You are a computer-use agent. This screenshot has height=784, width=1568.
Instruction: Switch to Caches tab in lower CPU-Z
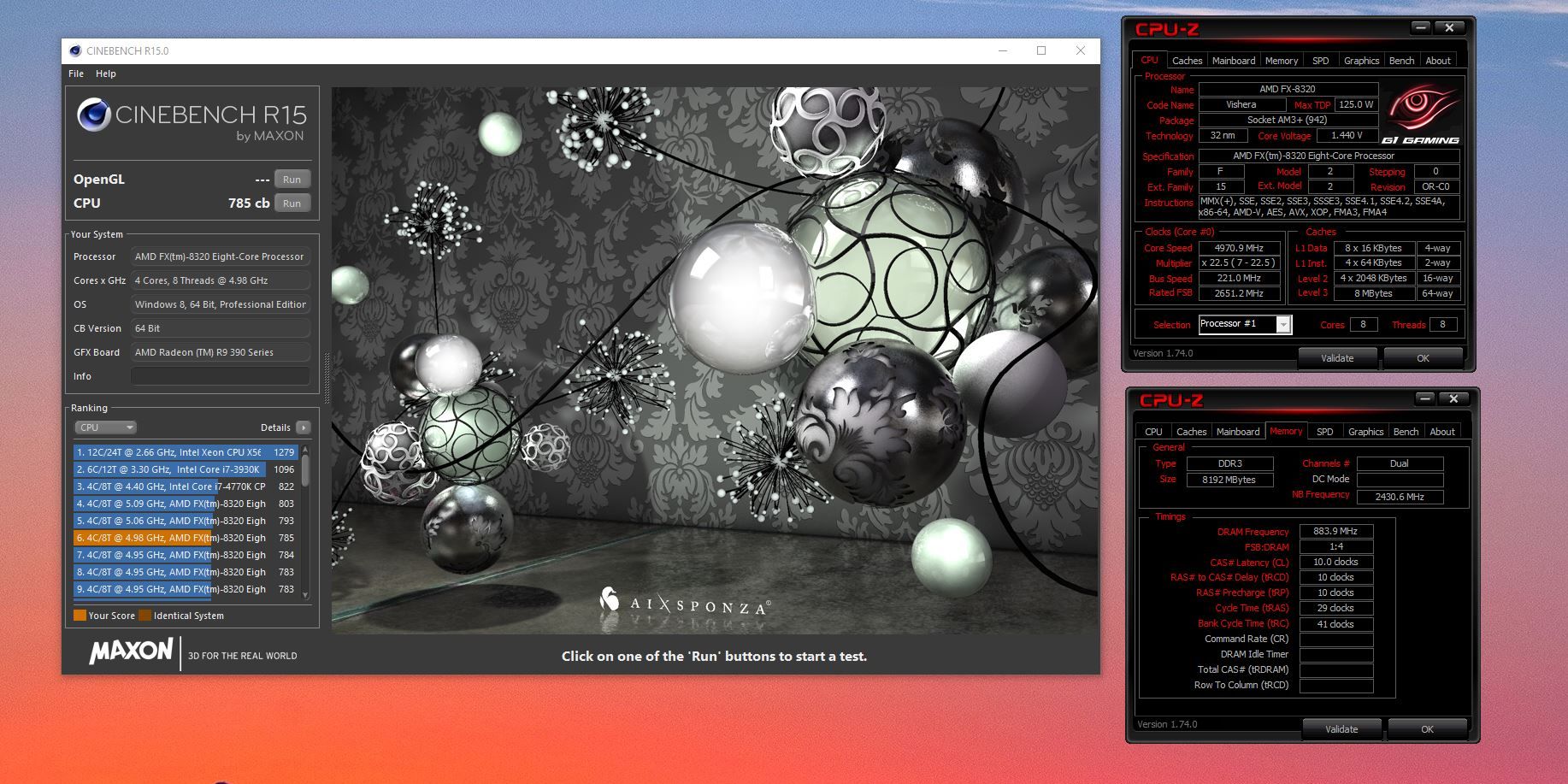tap(1191, 432)
